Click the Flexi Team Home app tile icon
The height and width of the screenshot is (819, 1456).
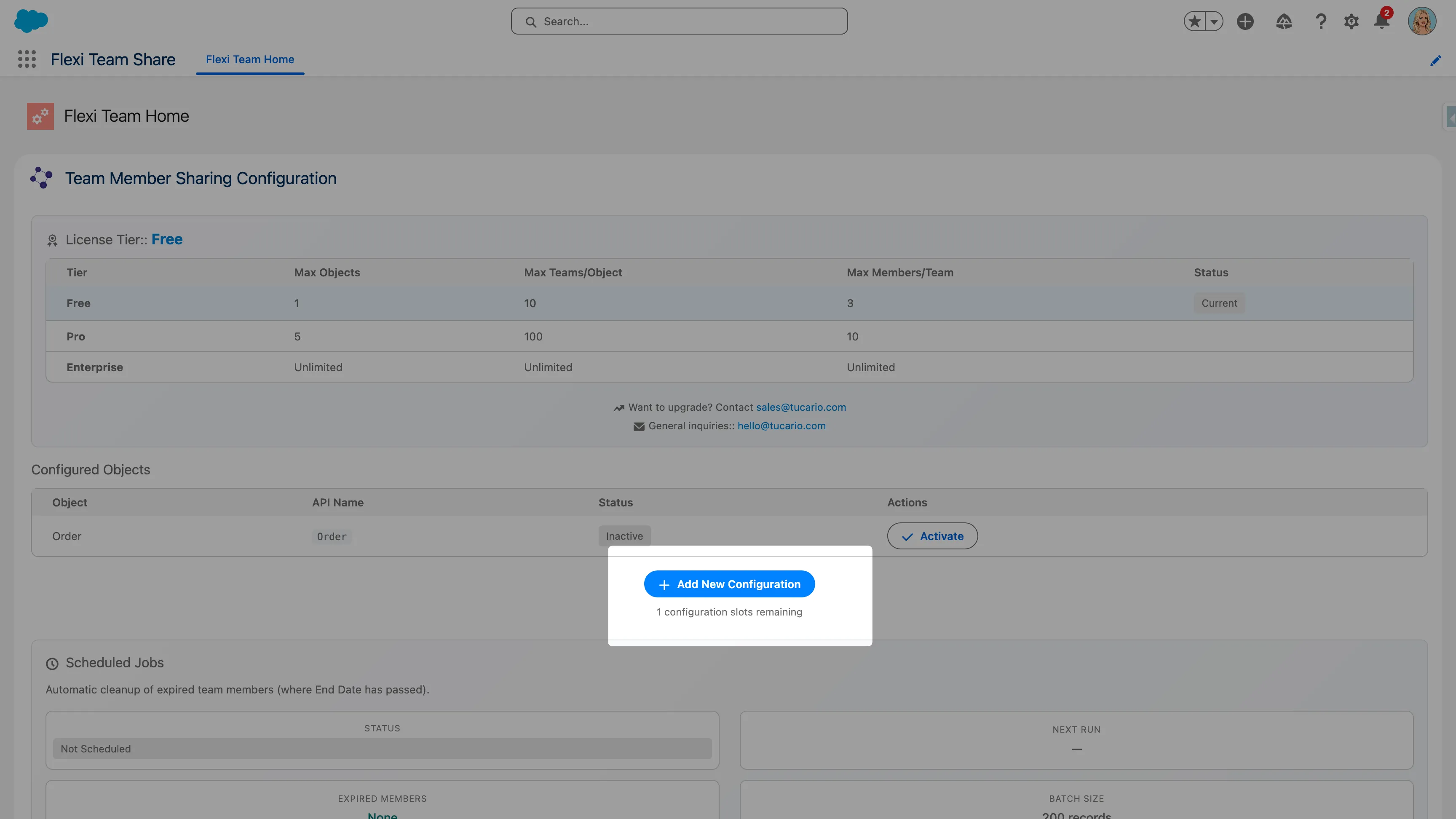pyautogui.click(x=40, y=116)
